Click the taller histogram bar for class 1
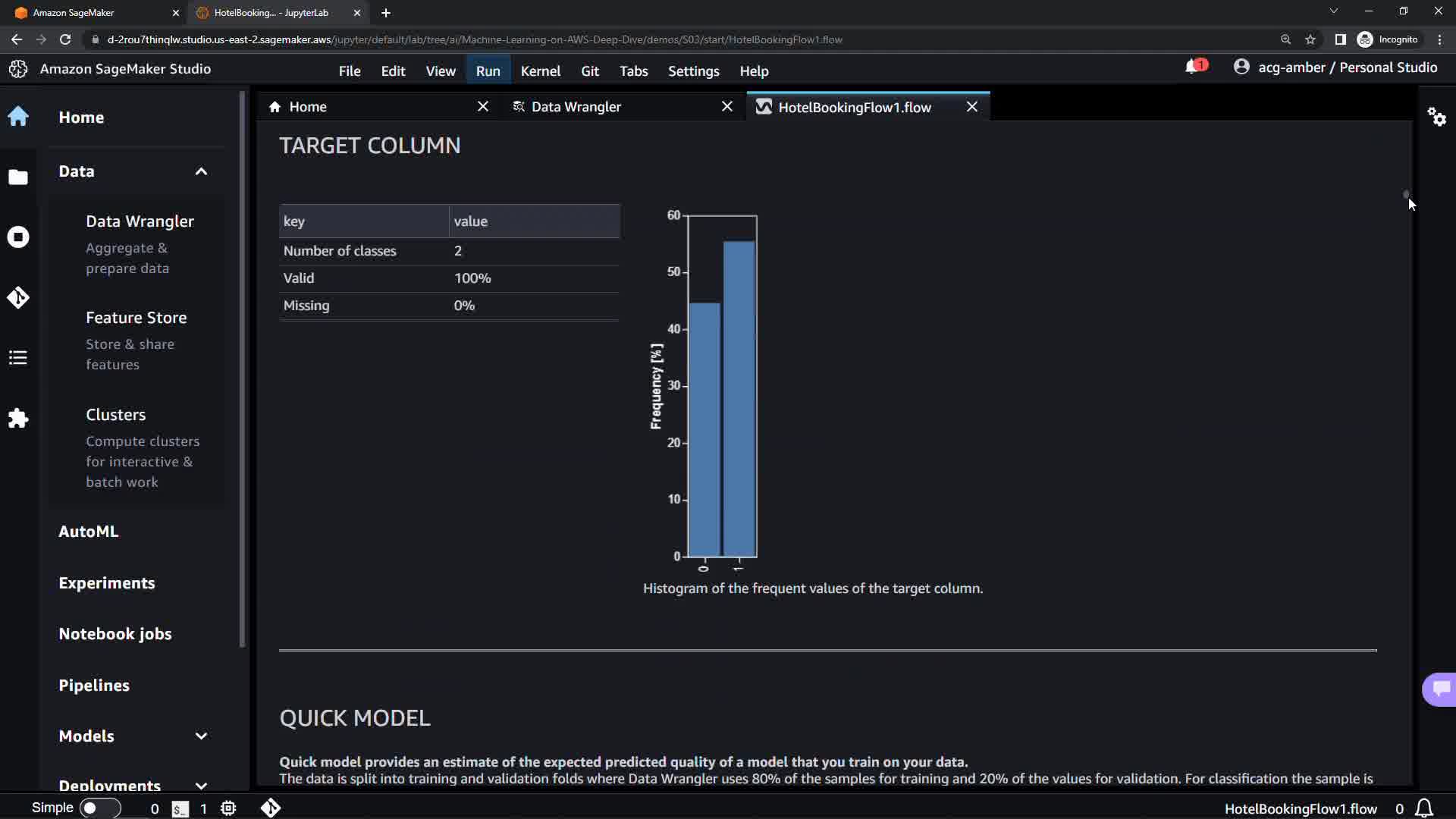 coord(739,399)
